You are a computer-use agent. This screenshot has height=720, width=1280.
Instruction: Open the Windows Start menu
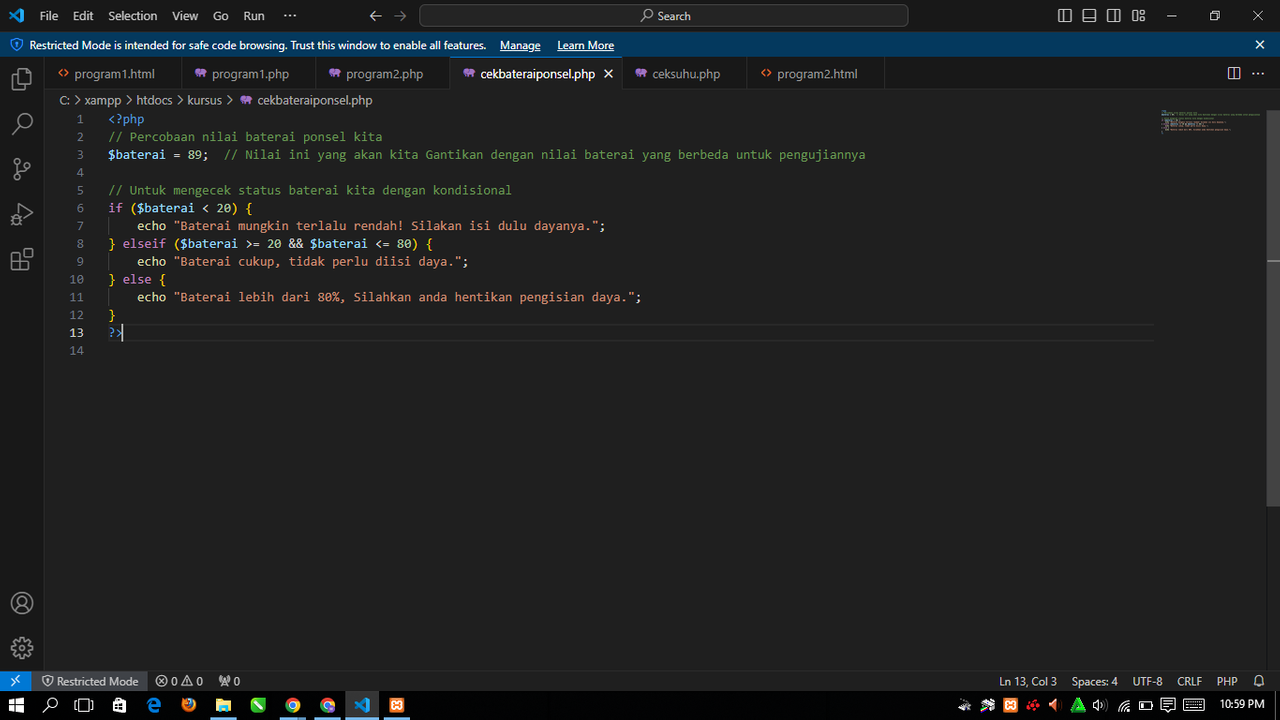pos(16,705)
